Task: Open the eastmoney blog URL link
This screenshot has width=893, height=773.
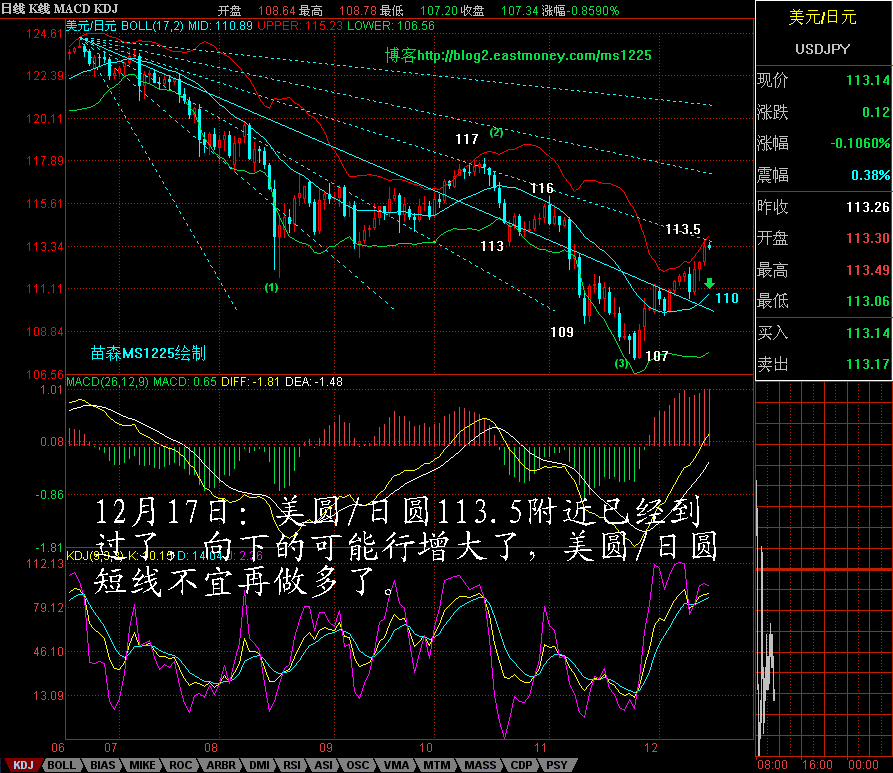Action: [x=534, y=55]
